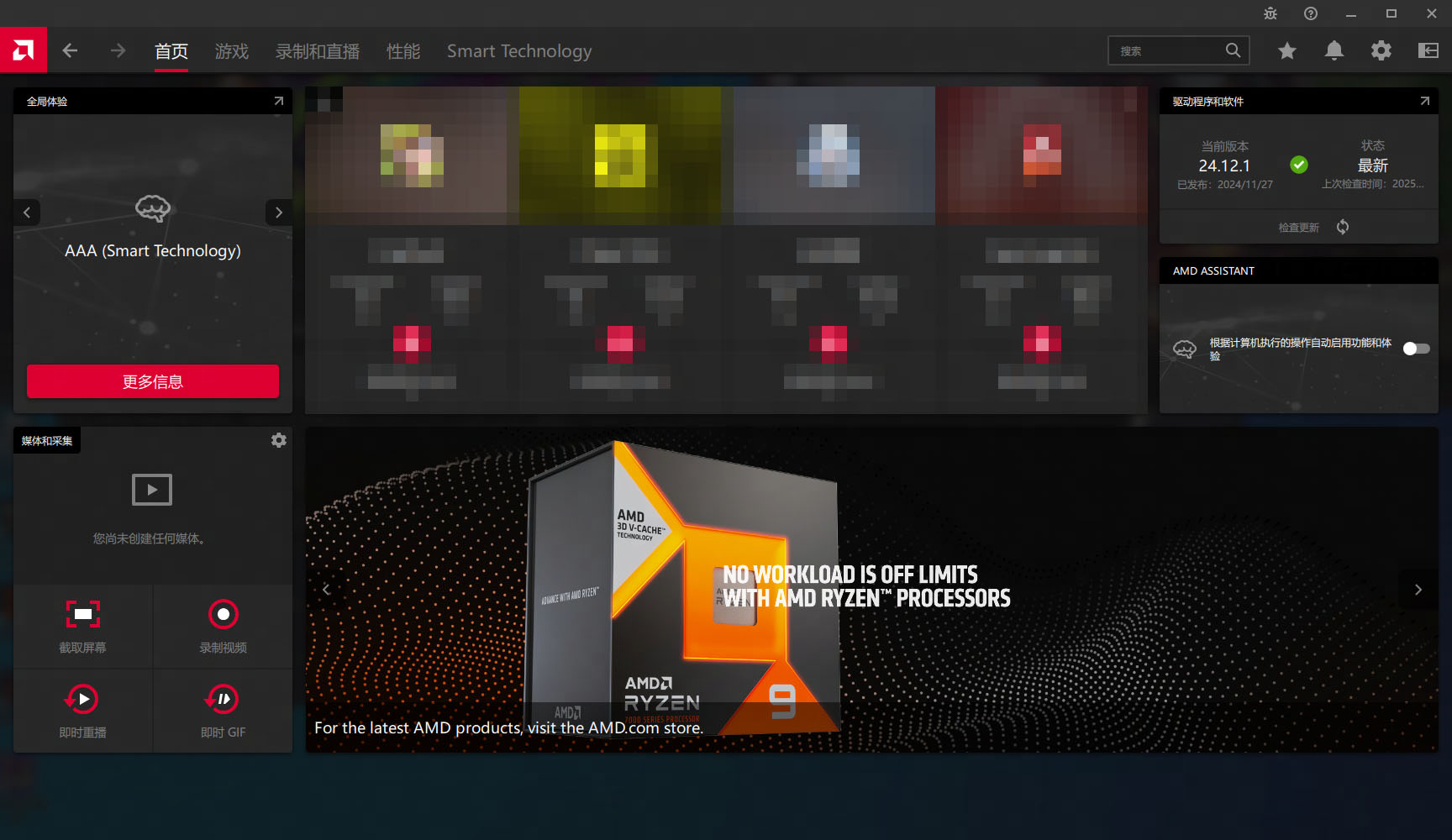Click the 即时重播 instant replay icon

coord(82,699)
